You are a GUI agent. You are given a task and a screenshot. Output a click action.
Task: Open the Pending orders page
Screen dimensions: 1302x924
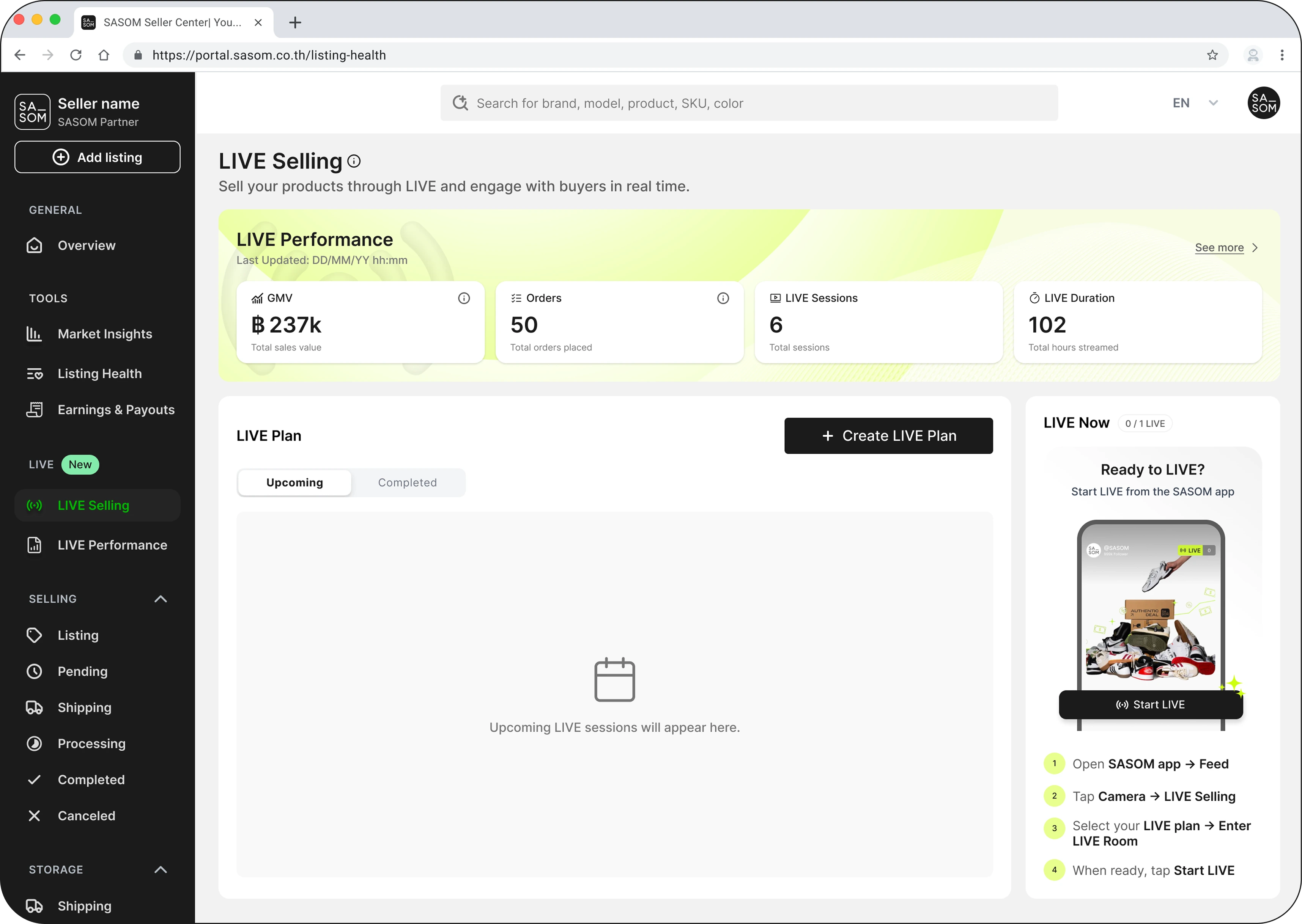[97, 671]
